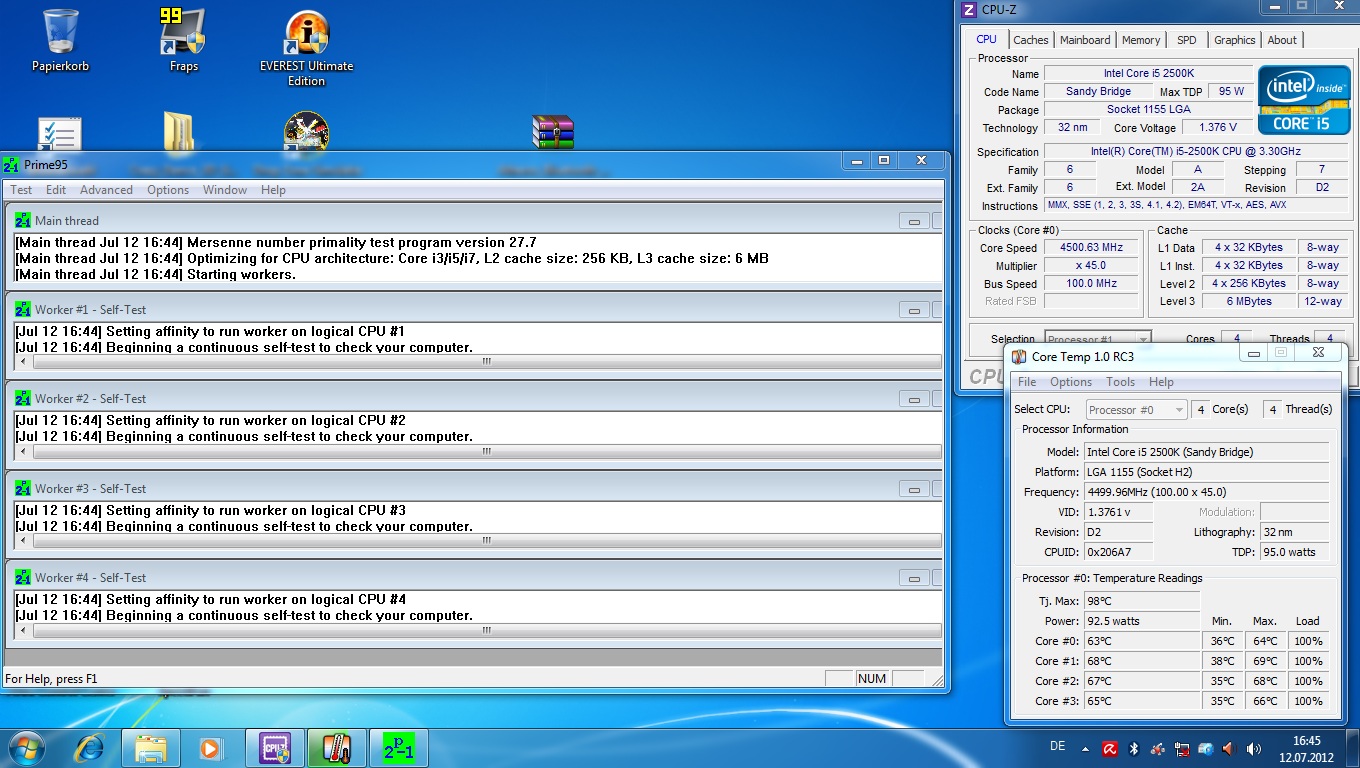
Task: Open Core Temp Help menu
Action: [1161, 382]
